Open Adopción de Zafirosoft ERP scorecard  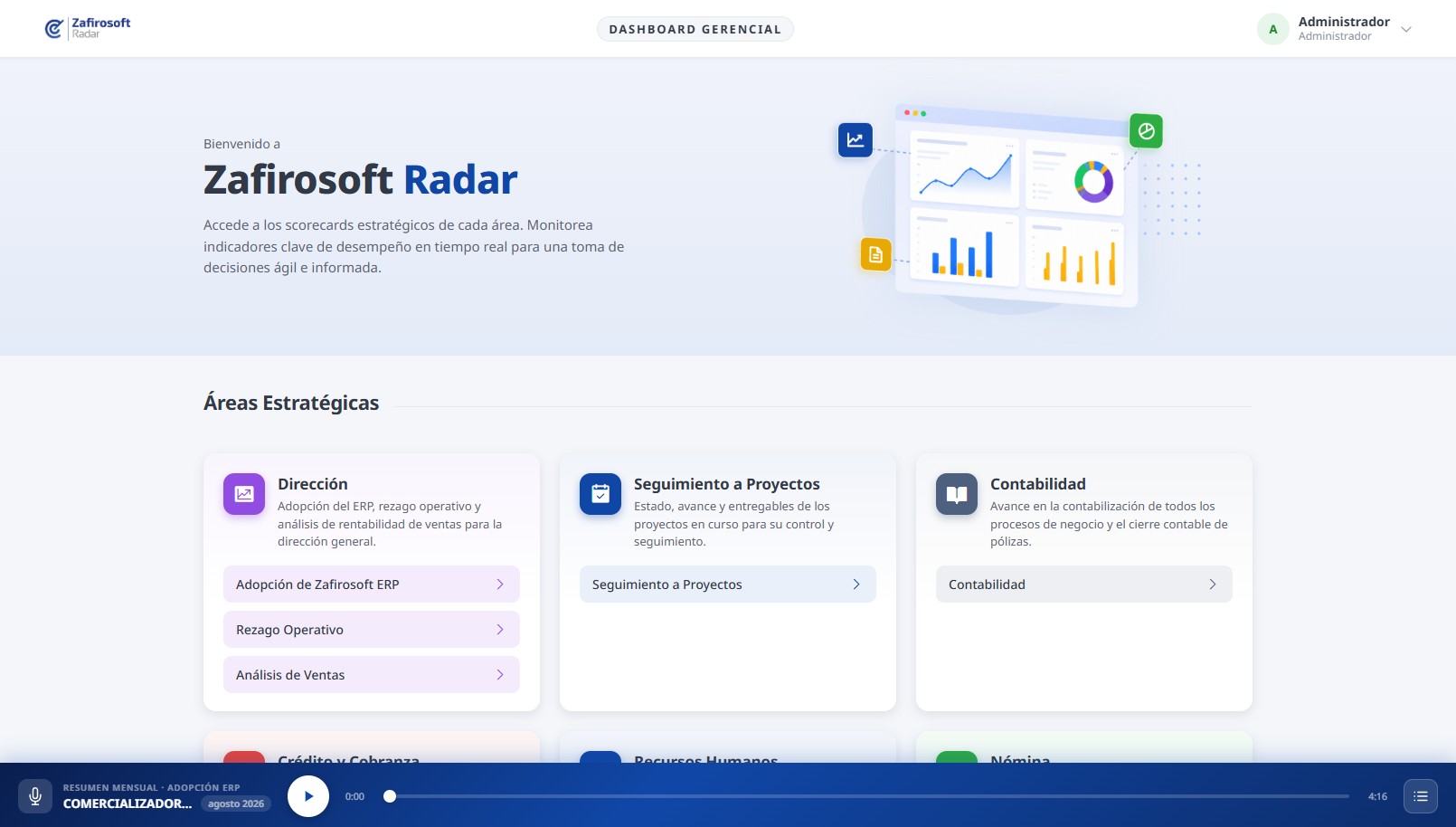coord(372,585)
